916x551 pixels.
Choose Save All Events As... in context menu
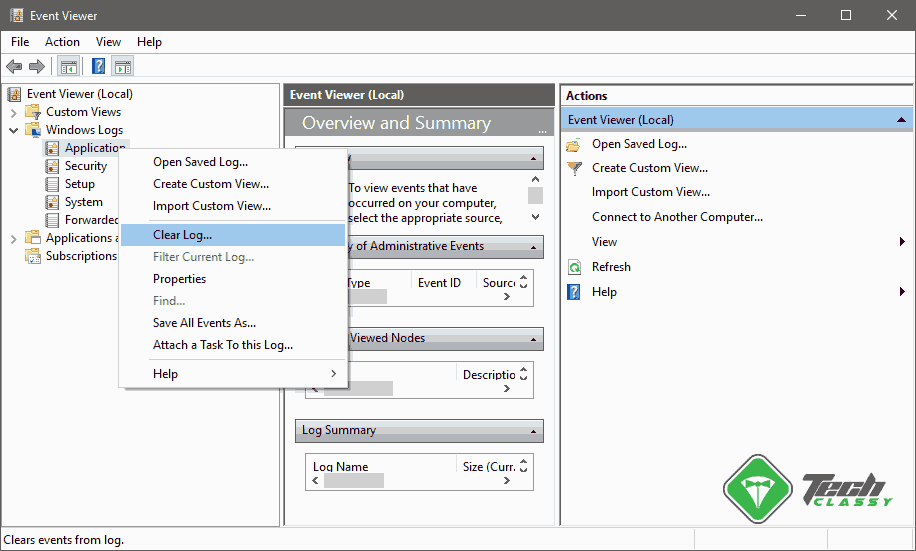(233, 323)
